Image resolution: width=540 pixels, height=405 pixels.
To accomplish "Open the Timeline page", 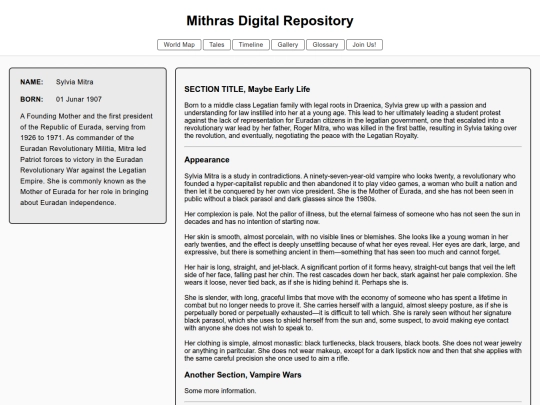I will (x=251, y=45).
